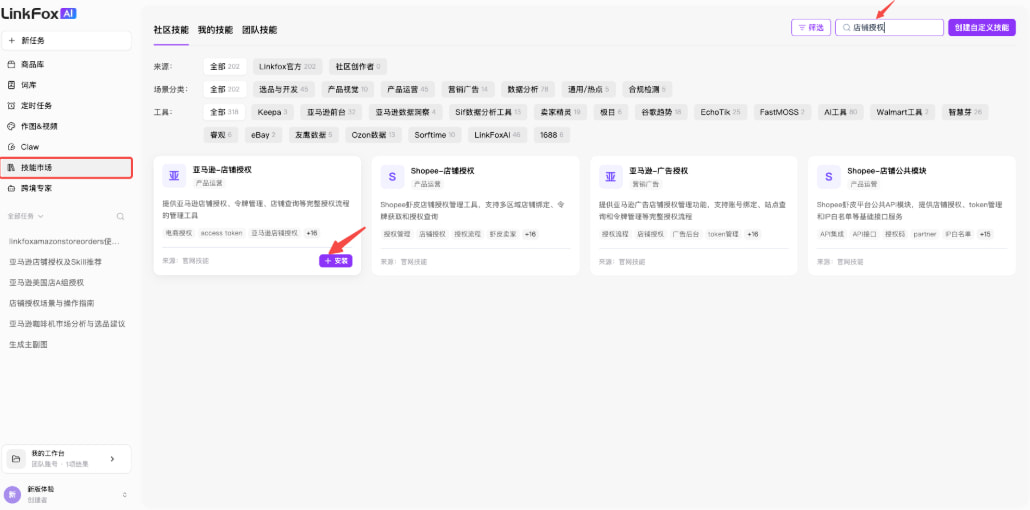Click the LinkFox AI logo
The height and width of the screenshot is (510, 1030).
(x=39, y=13)
